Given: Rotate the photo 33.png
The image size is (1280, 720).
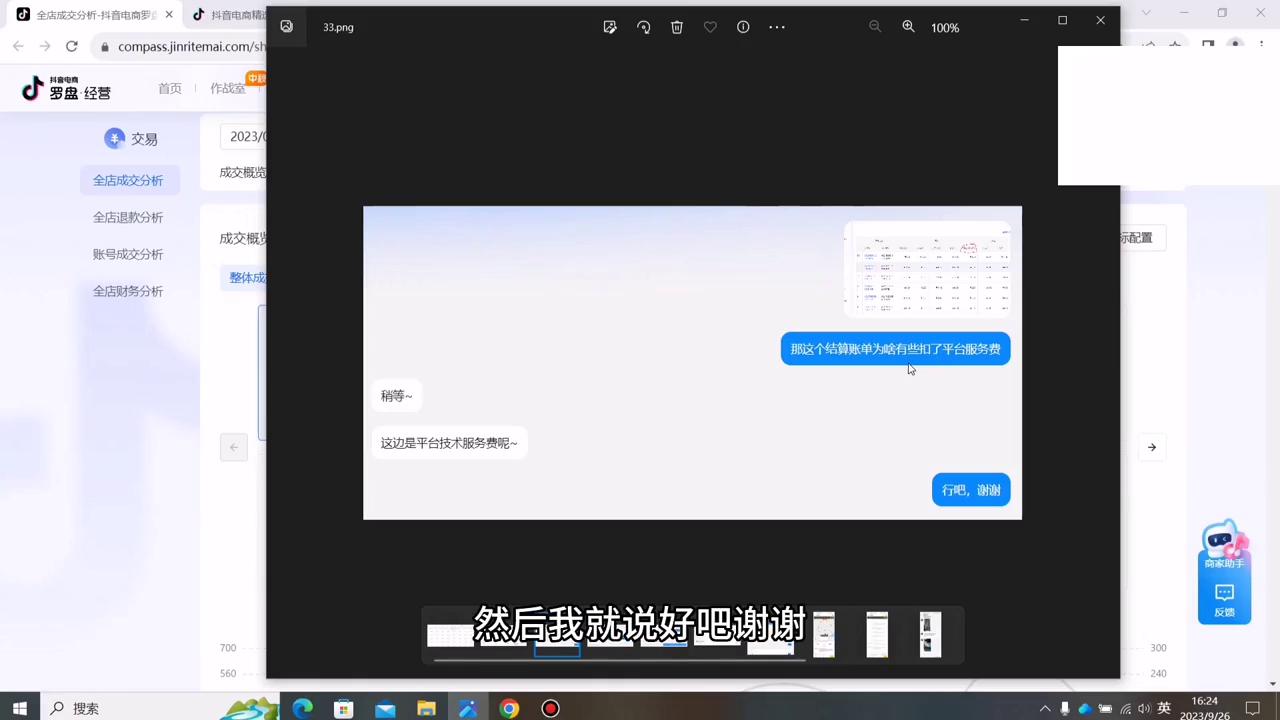Looking at the screenshot, I should pos(643,27).
